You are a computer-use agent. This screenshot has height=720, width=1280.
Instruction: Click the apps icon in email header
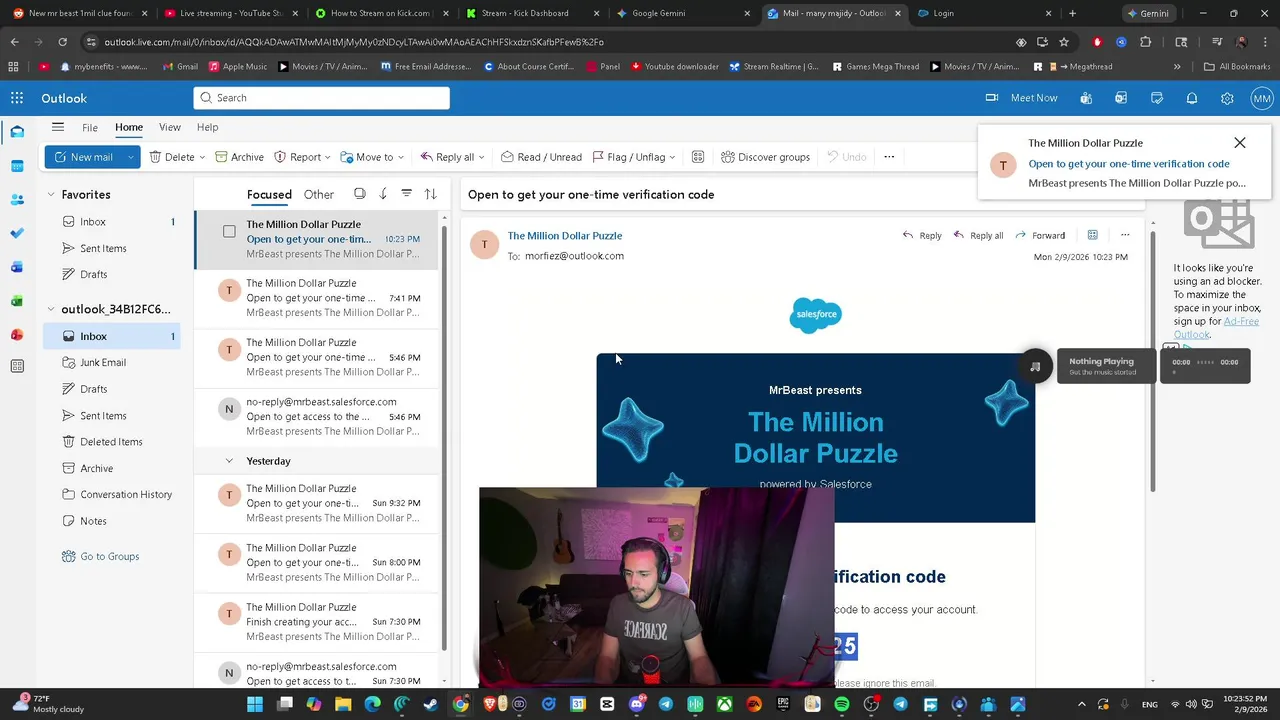coord(1092,235)
